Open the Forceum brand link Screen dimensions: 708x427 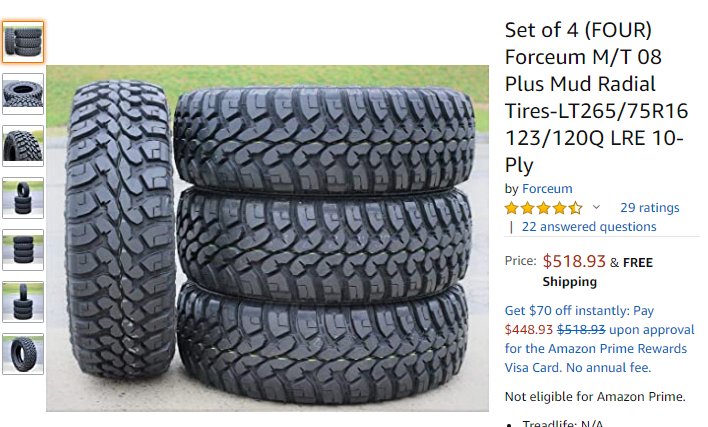[x=547, y=189]
